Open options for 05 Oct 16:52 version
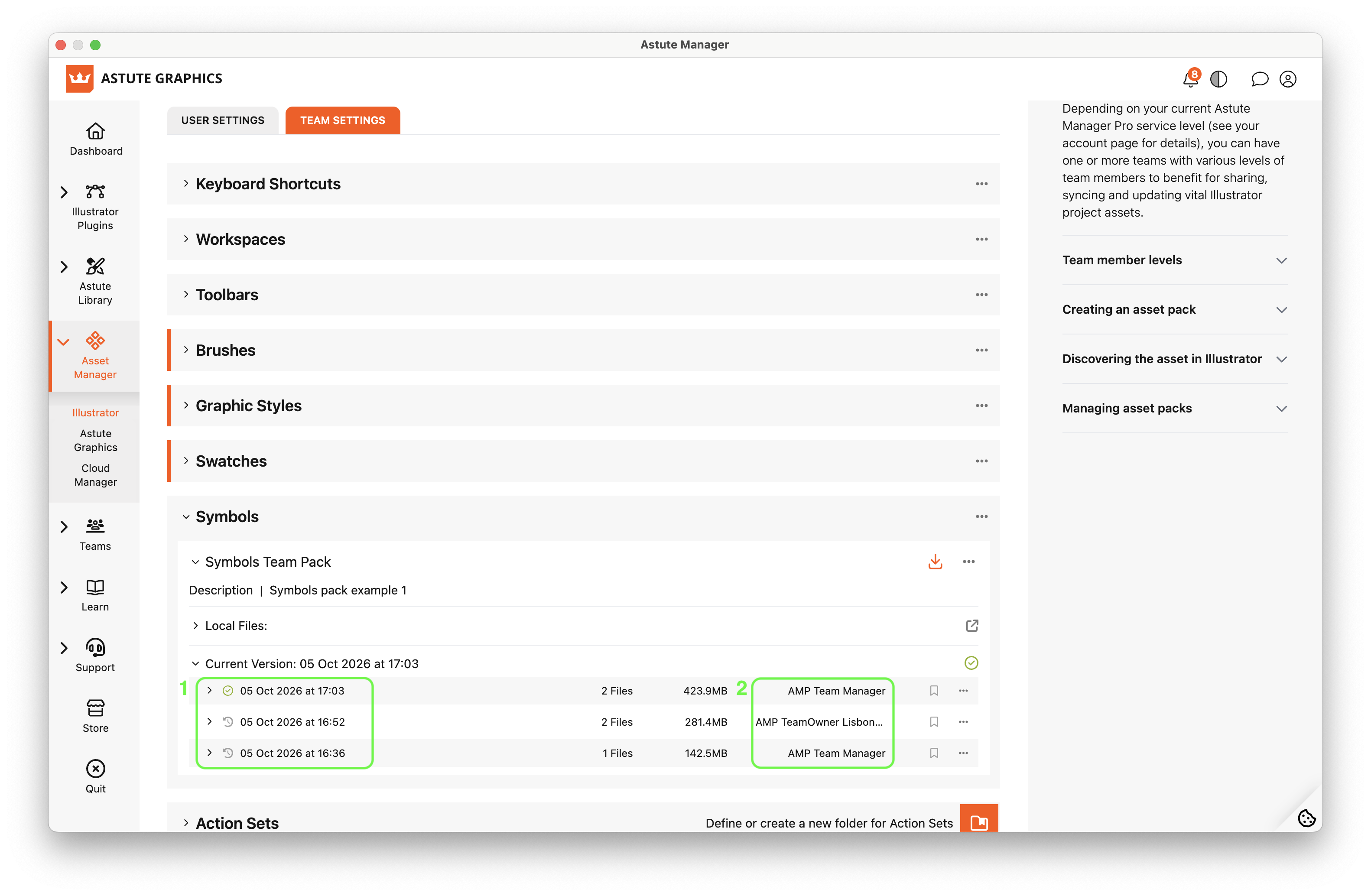Image resolution: width=1371 pixels, height=896 pixels. (x=963, y=721)
